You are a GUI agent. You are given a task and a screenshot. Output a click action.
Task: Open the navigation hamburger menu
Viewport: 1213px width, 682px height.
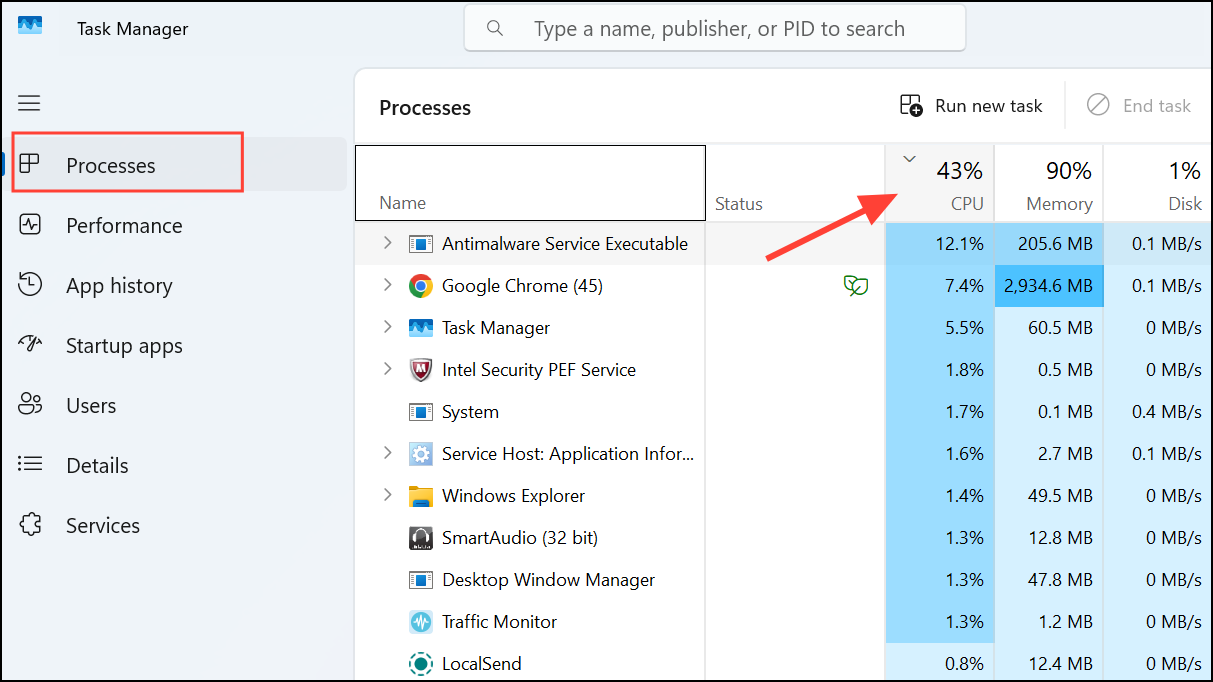click(29, 103)
